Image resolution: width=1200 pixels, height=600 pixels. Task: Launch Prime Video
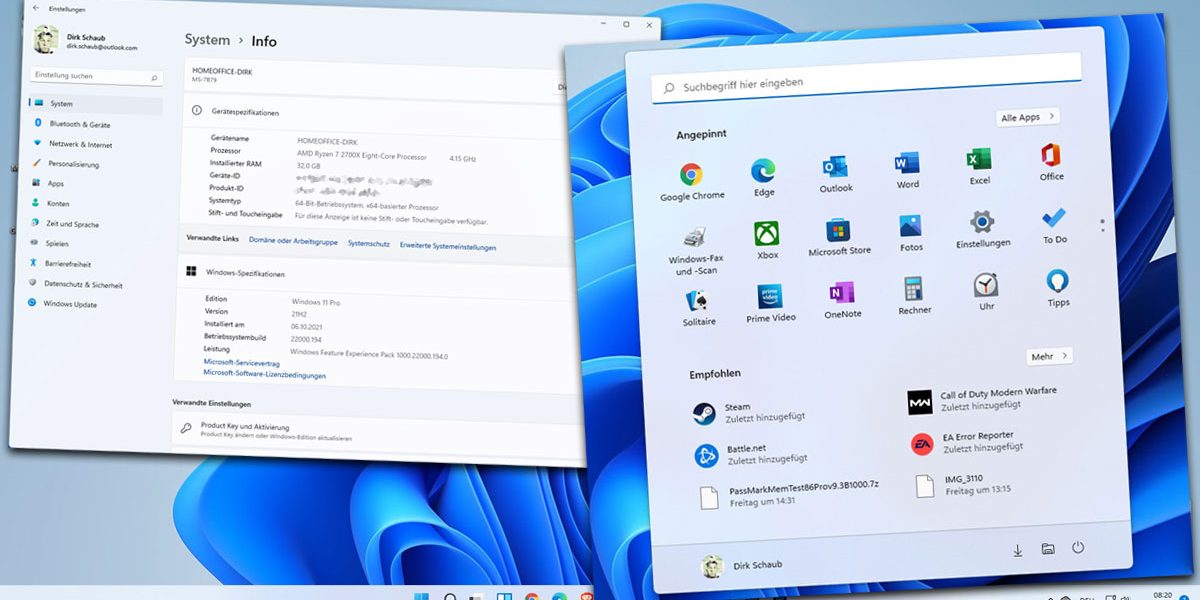point(766,293)
